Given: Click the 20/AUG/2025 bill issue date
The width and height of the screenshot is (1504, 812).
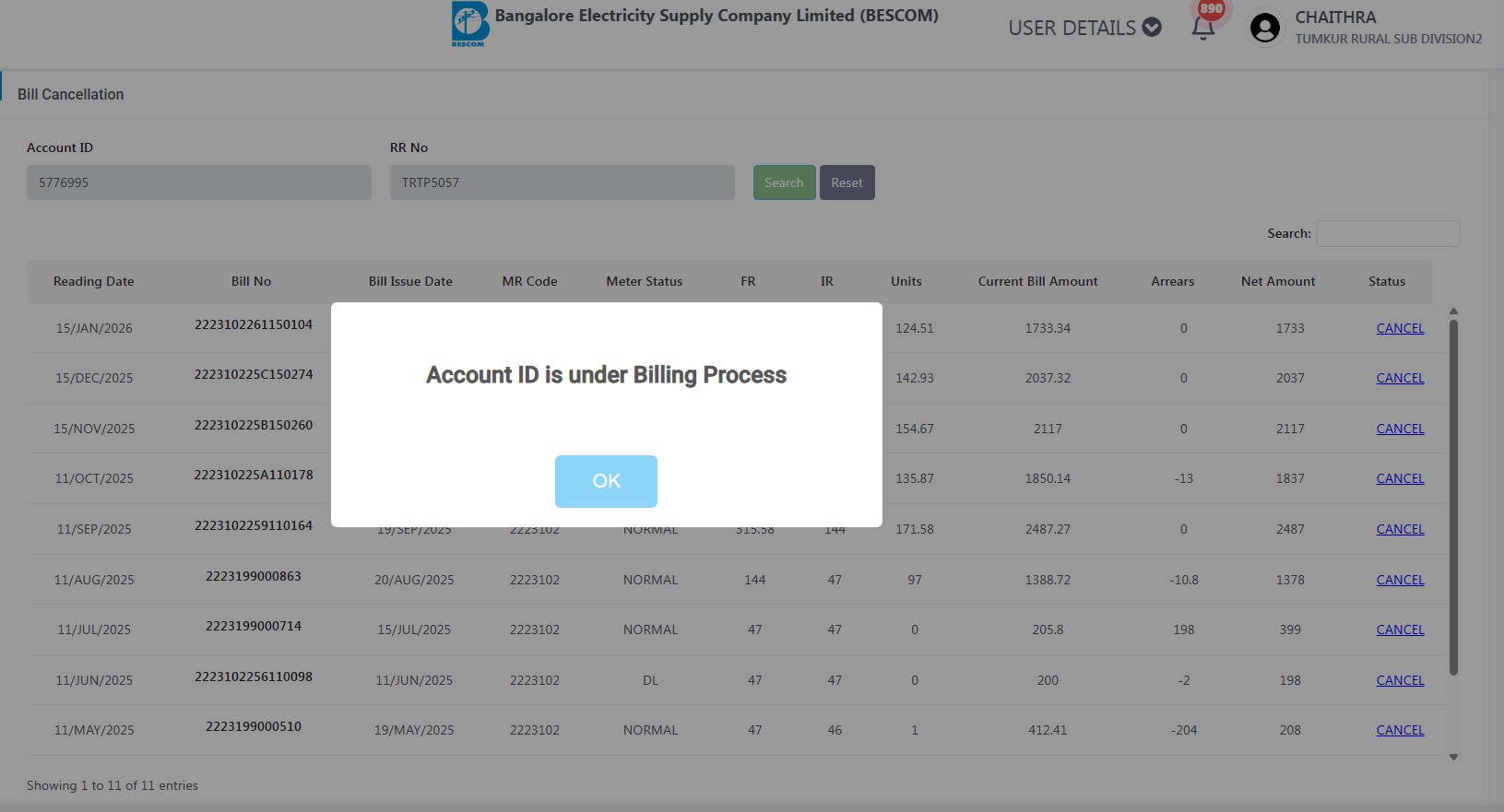Looking at the screenshot, I should [414, 580].
